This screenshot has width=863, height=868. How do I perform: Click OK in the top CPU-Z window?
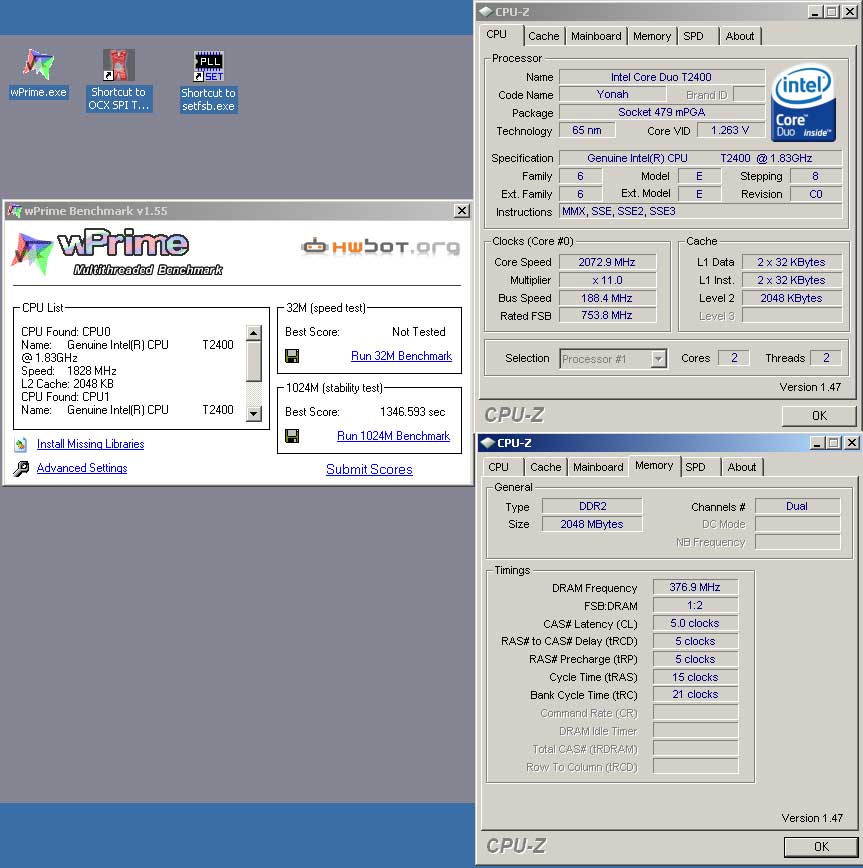pos(819,416)
